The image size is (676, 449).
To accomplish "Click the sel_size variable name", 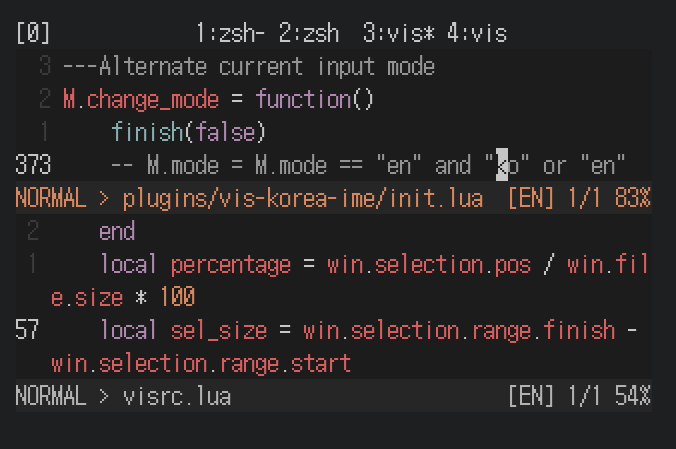I will click(219, 330).
